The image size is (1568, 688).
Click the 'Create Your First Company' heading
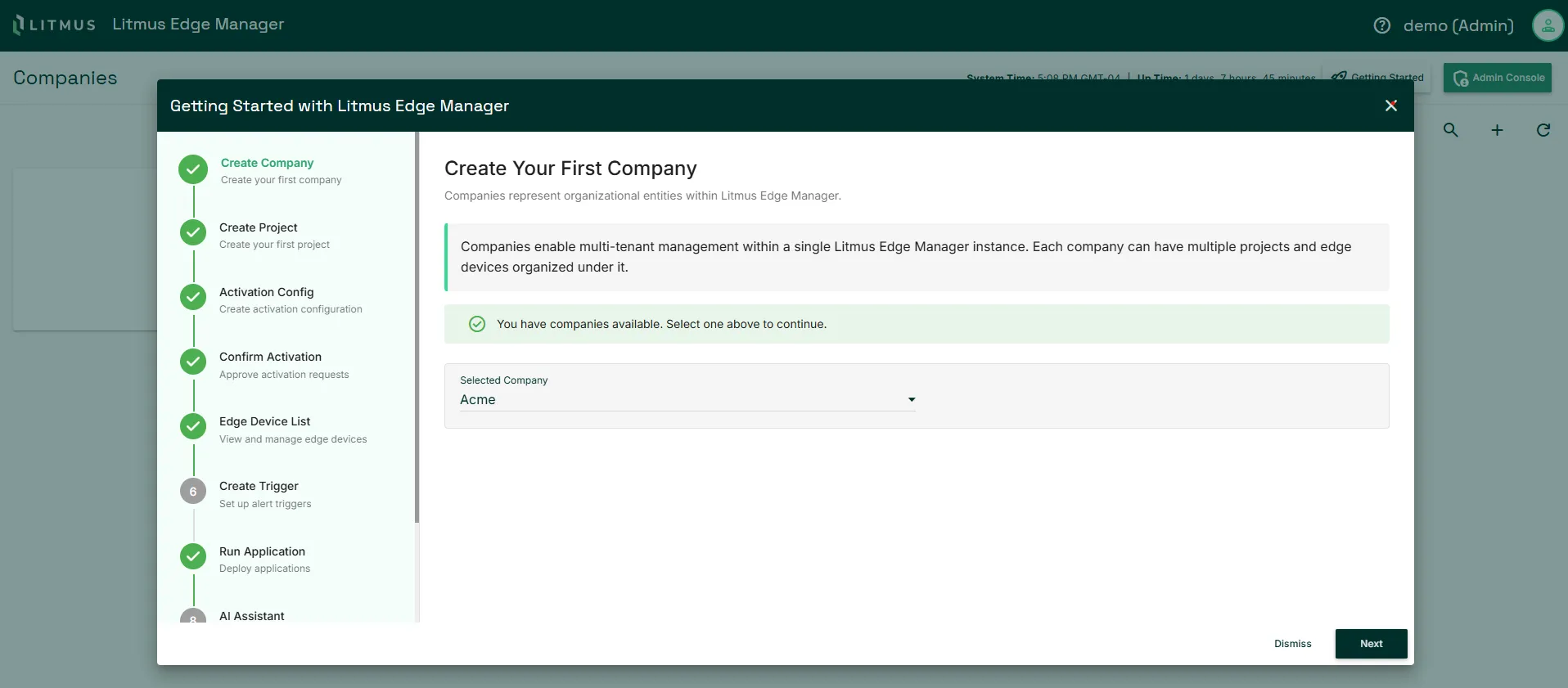coord(570,169)
